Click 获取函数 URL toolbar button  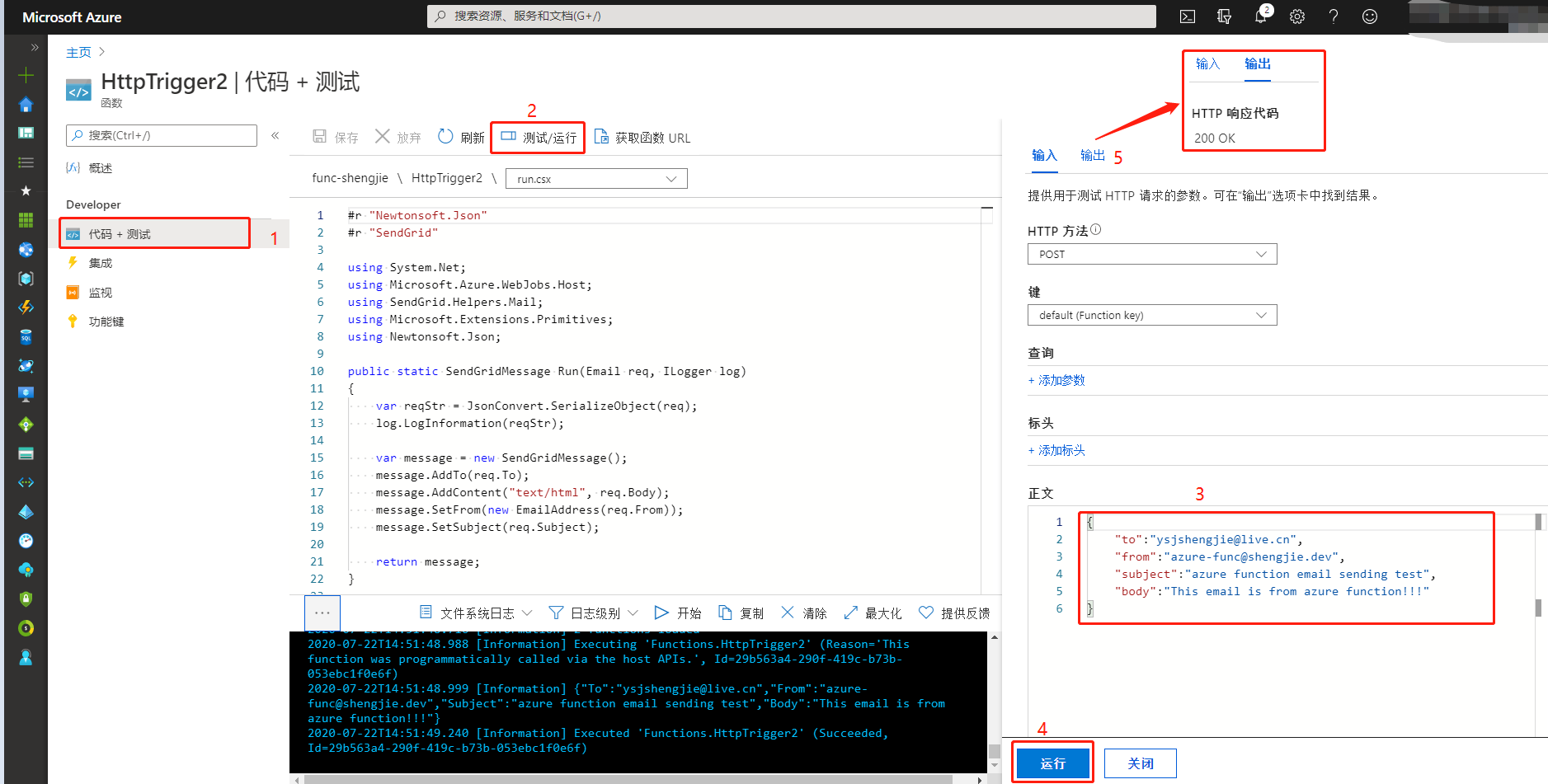click(642, 137)
